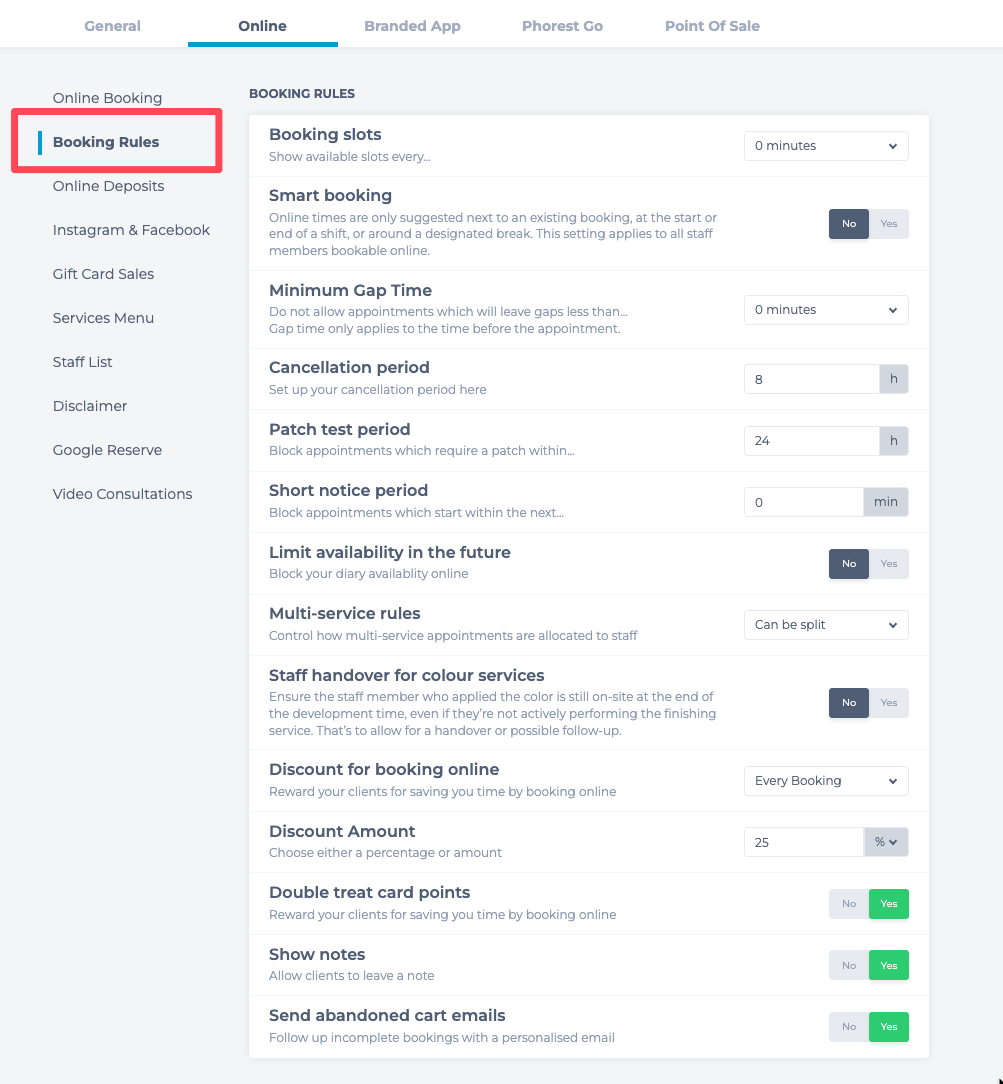The height and width of the screenshot is (1084, 1003).
Task: Select Instagram & Facebook settings
Action: click(131, 230)
